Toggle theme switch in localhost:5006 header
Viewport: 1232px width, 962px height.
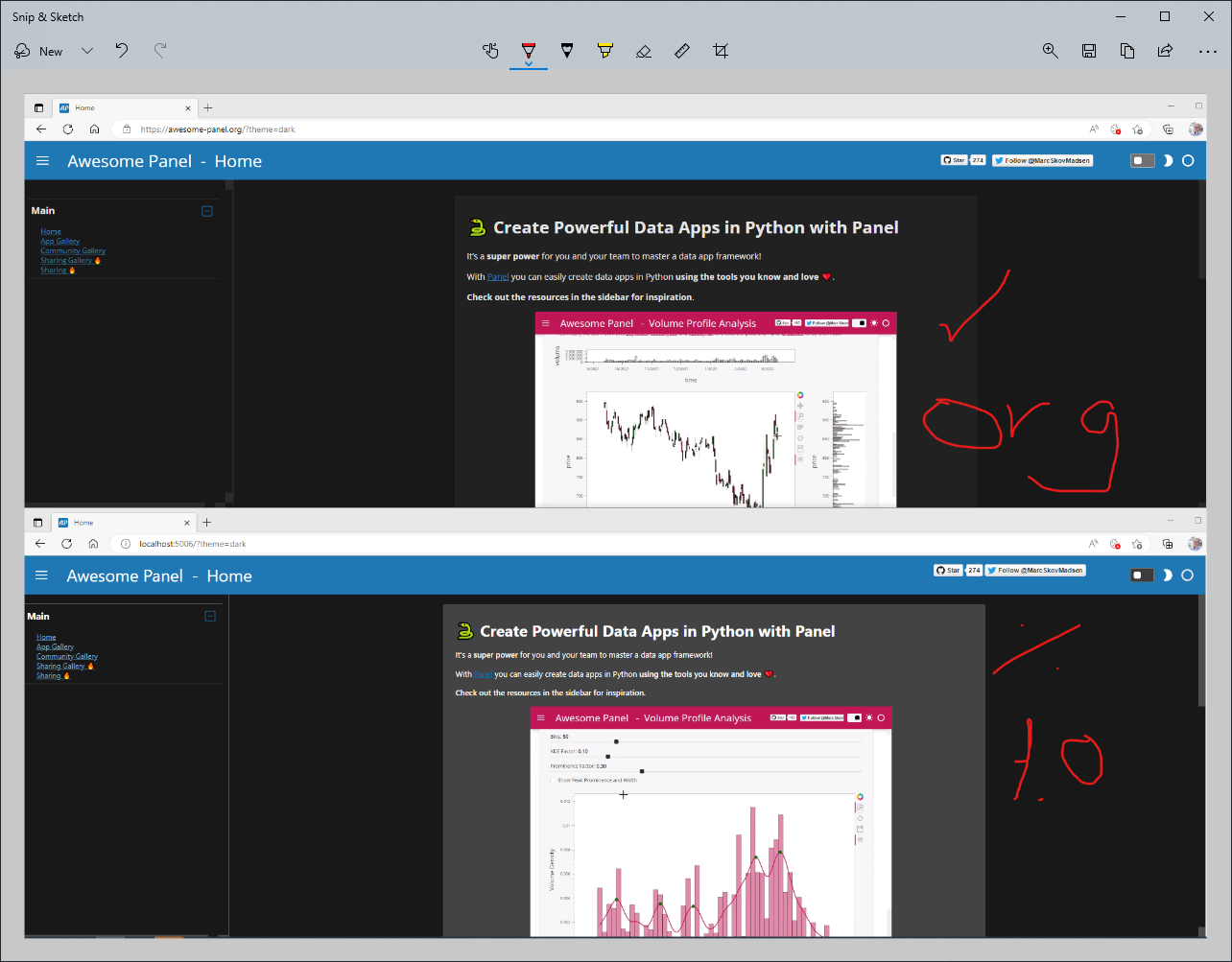1140,575
